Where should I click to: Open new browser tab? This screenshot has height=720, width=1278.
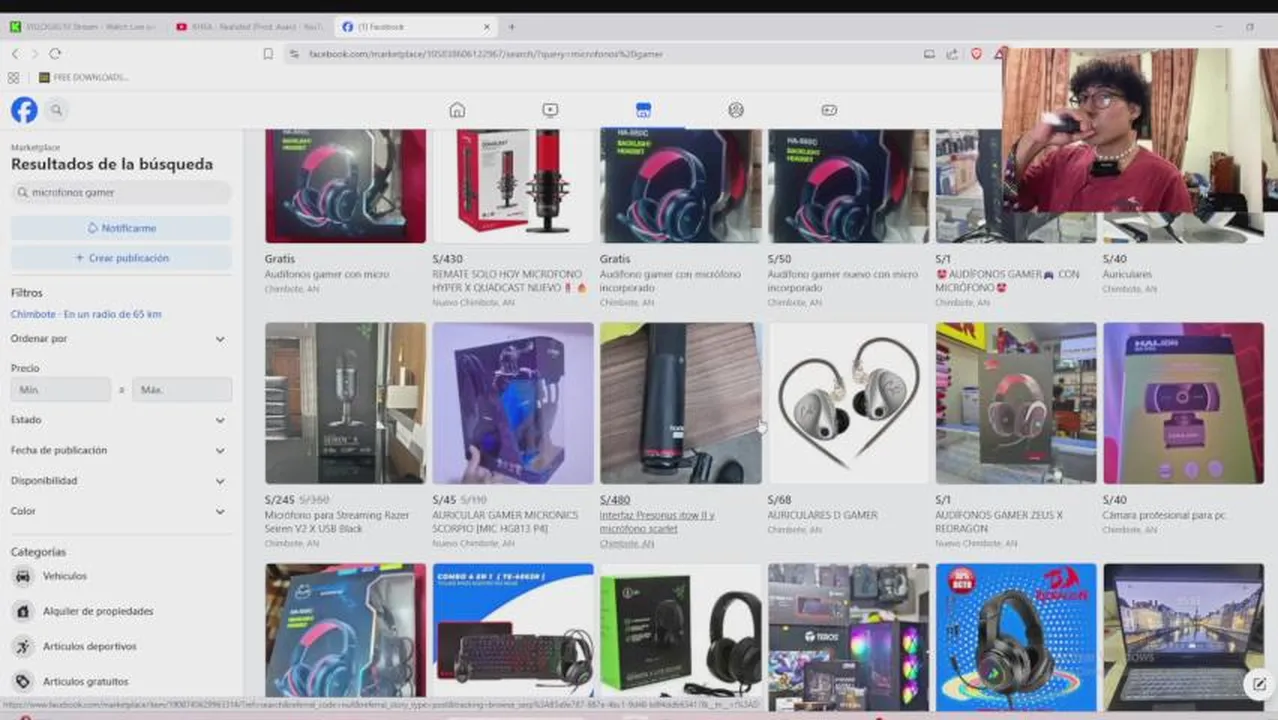click(x=512, y=27)
